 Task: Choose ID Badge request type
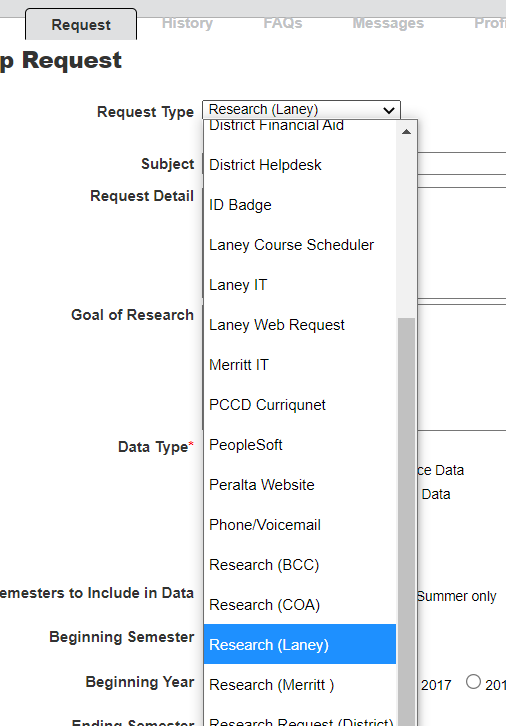(x=300, y=205)
